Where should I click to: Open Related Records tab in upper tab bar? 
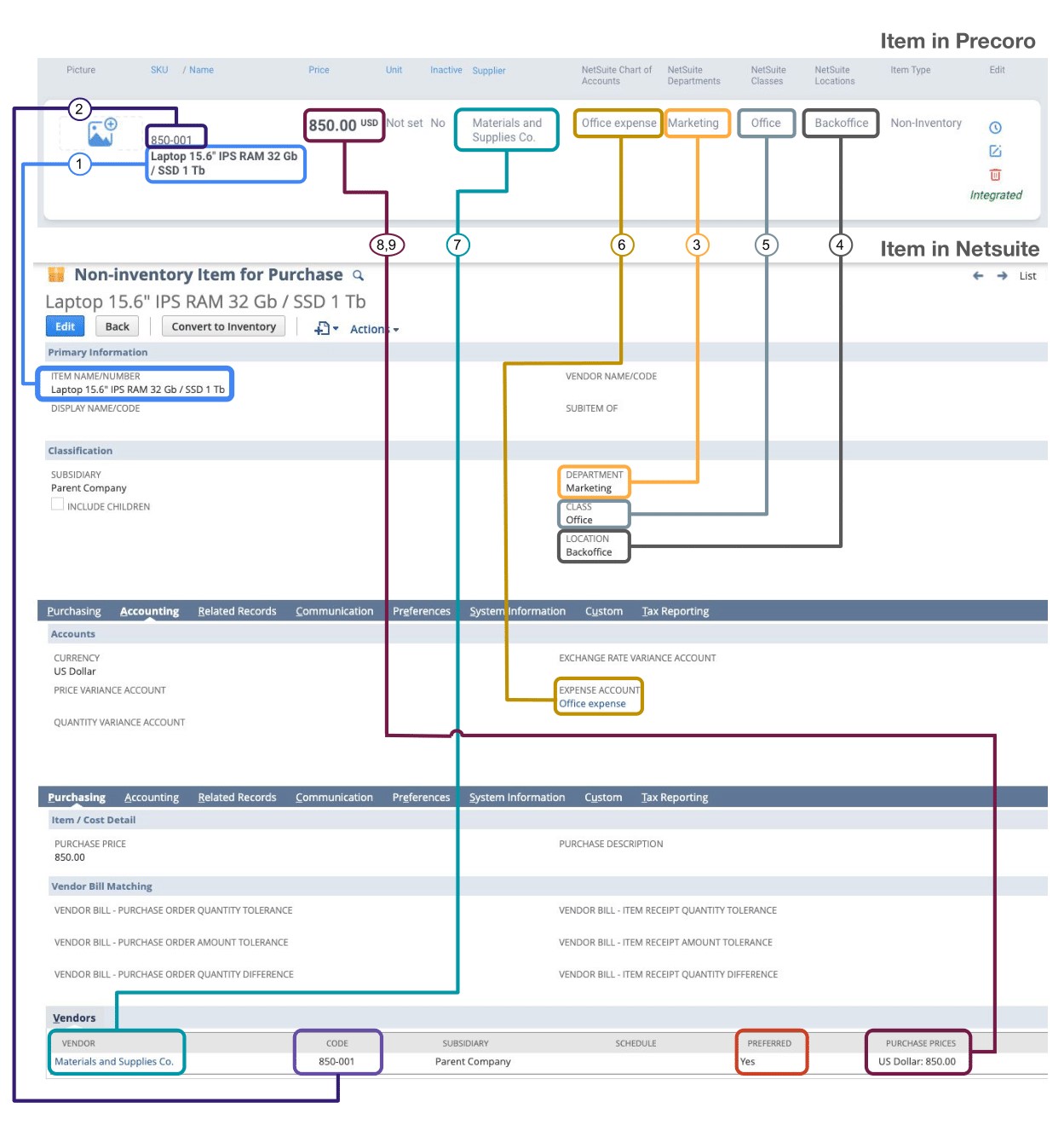[237, 611]
